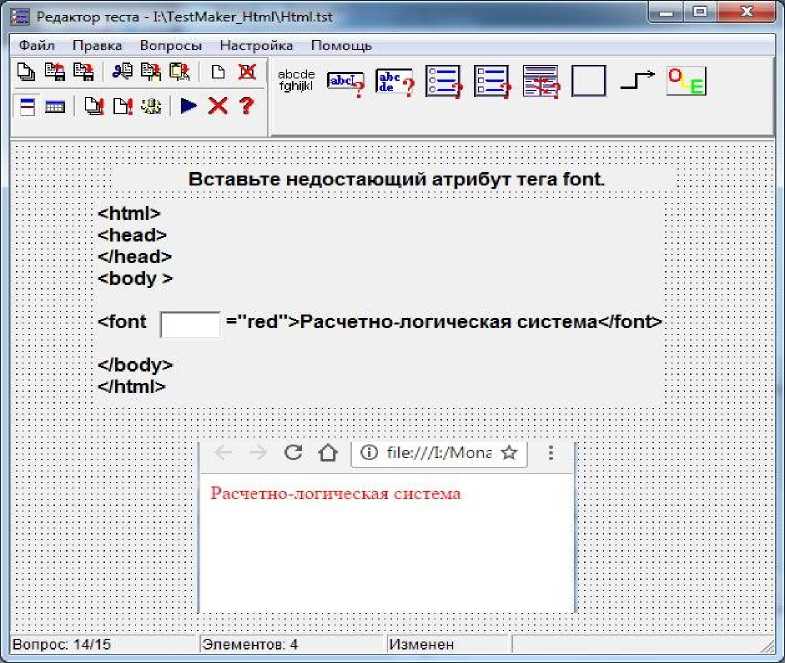The width and height of the screenshot is (785, 663).
Task: Click the </body> line in the code block
Action: [x=135, y=365]
